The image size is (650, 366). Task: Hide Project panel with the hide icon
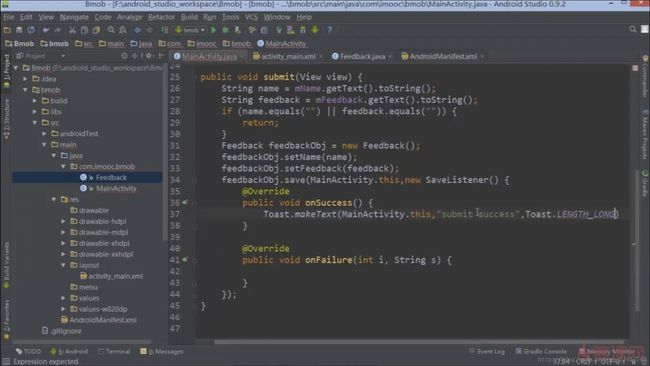click(x=161, y=56)
